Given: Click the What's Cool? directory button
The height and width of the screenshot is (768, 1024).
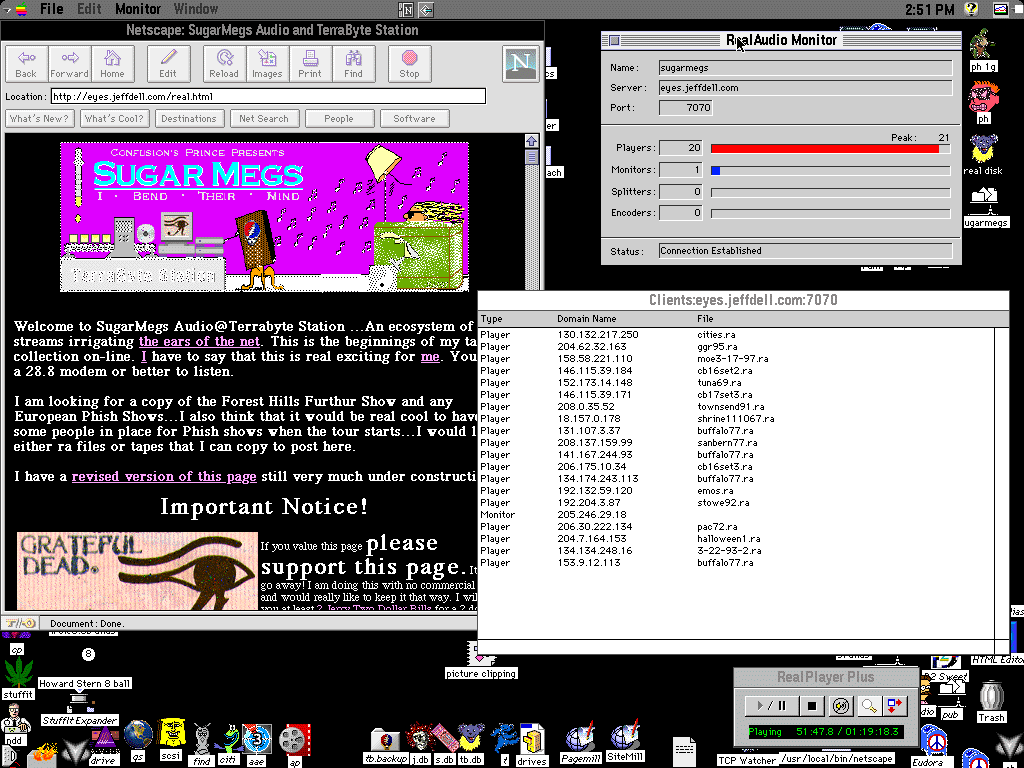Looking at the screenshot, I should click(x=114, y=119).
